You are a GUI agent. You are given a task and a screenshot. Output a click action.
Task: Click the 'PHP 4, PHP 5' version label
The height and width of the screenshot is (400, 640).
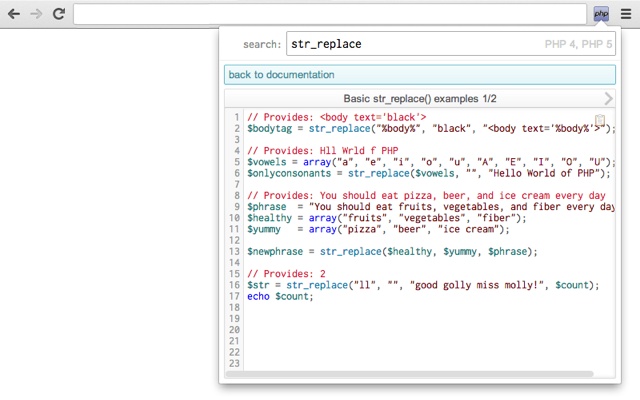(x=578, y=44)
